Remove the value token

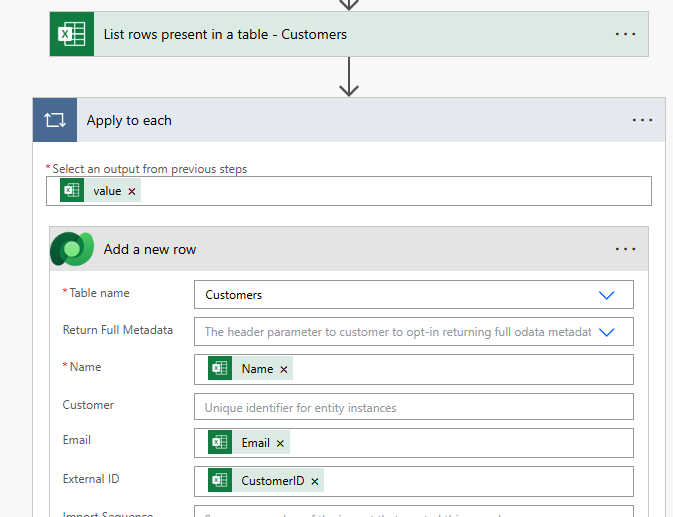132,191
